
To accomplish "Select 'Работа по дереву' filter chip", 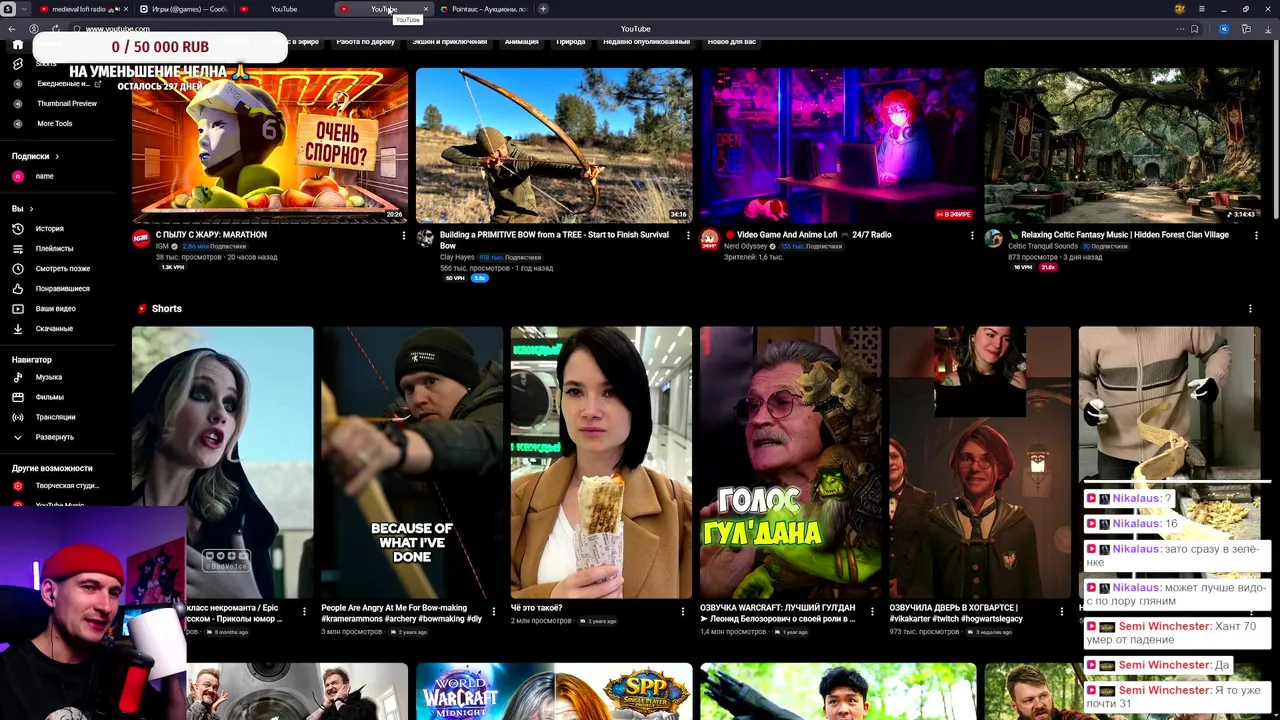I will [x=365, y=42].
